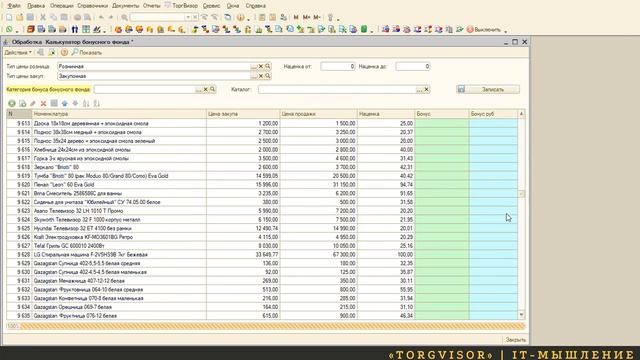The width and height of the screenshot is (640, 360).
Task: Click the New document toolbar icon
Action: [9, 17]
